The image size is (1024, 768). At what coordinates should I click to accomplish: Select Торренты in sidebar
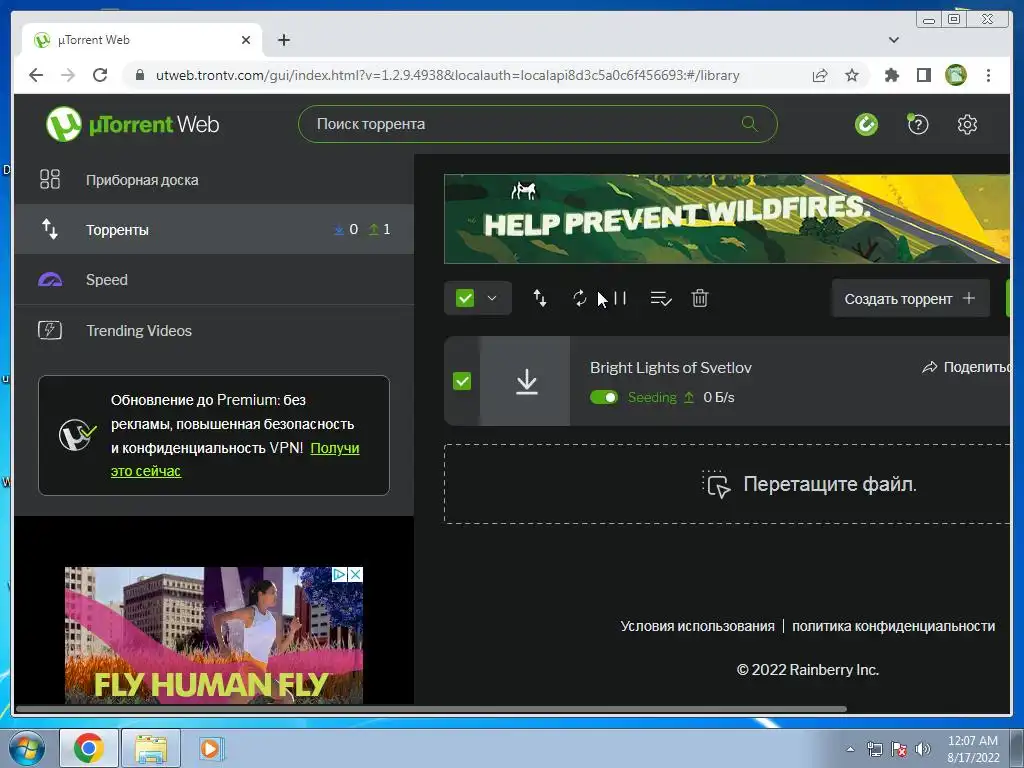[x=214, y=229]
